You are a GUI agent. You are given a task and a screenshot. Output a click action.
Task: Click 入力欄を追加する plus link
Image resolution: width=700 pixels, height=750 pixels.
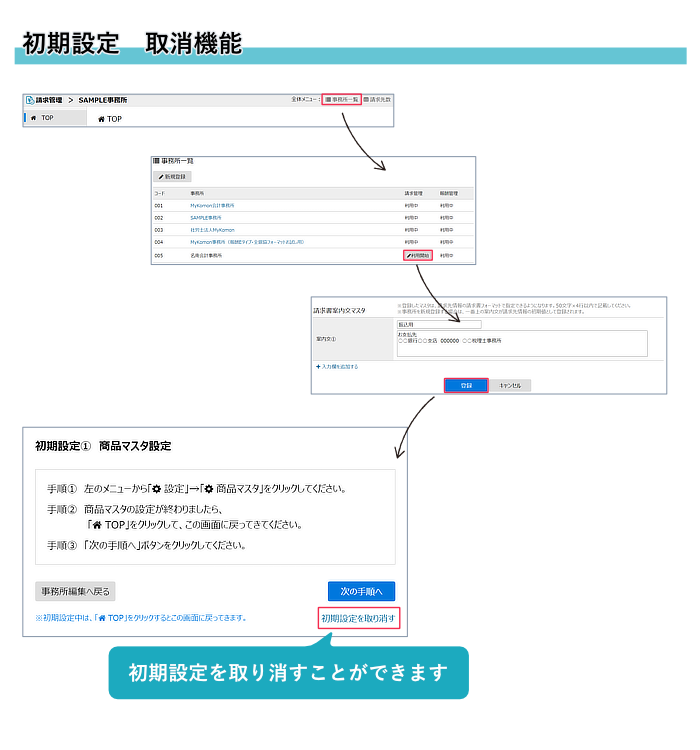(337, 367)
